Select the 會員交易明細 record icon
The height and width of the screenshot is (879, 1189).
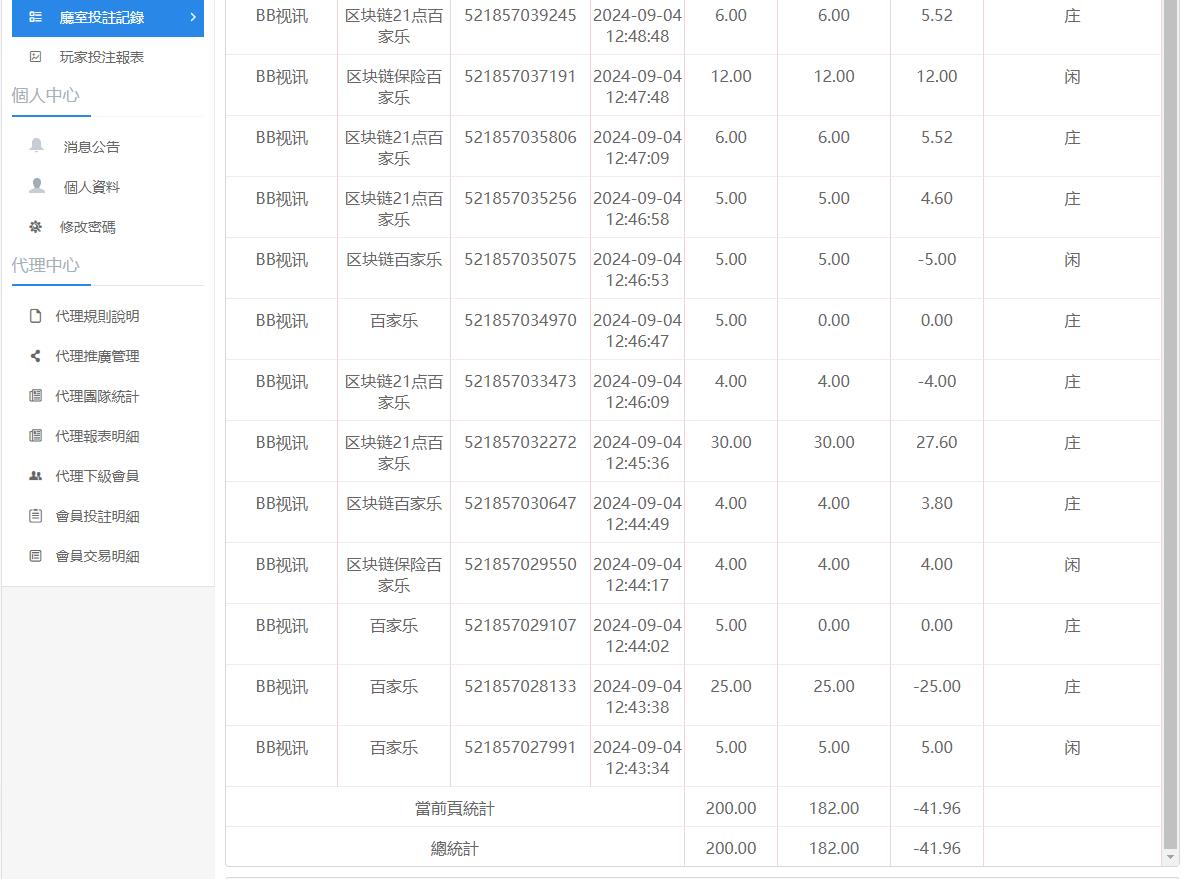(x=36, y=556)
